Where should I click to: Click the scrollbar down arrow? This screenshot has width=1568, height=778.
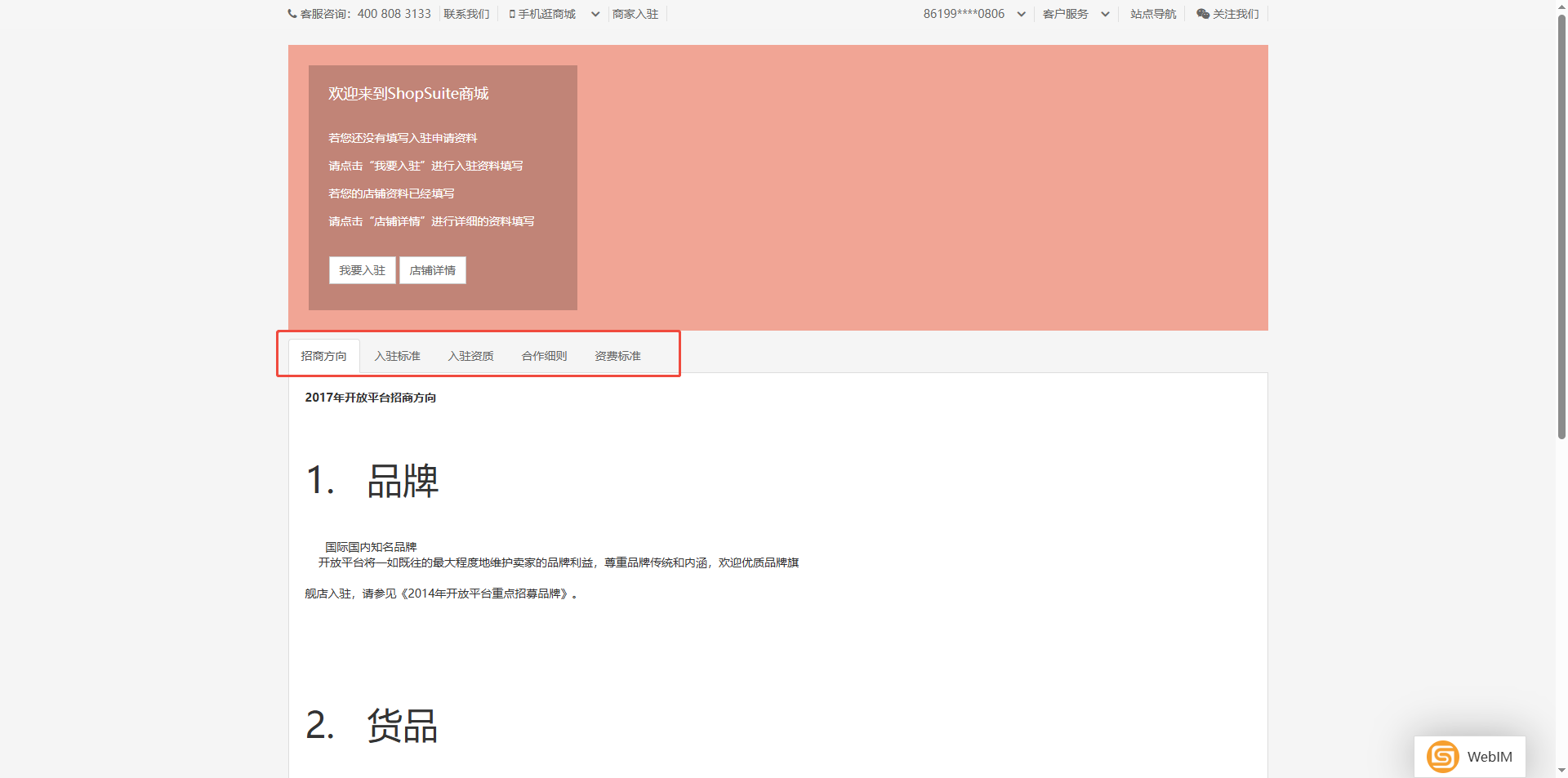point(1561,771)
